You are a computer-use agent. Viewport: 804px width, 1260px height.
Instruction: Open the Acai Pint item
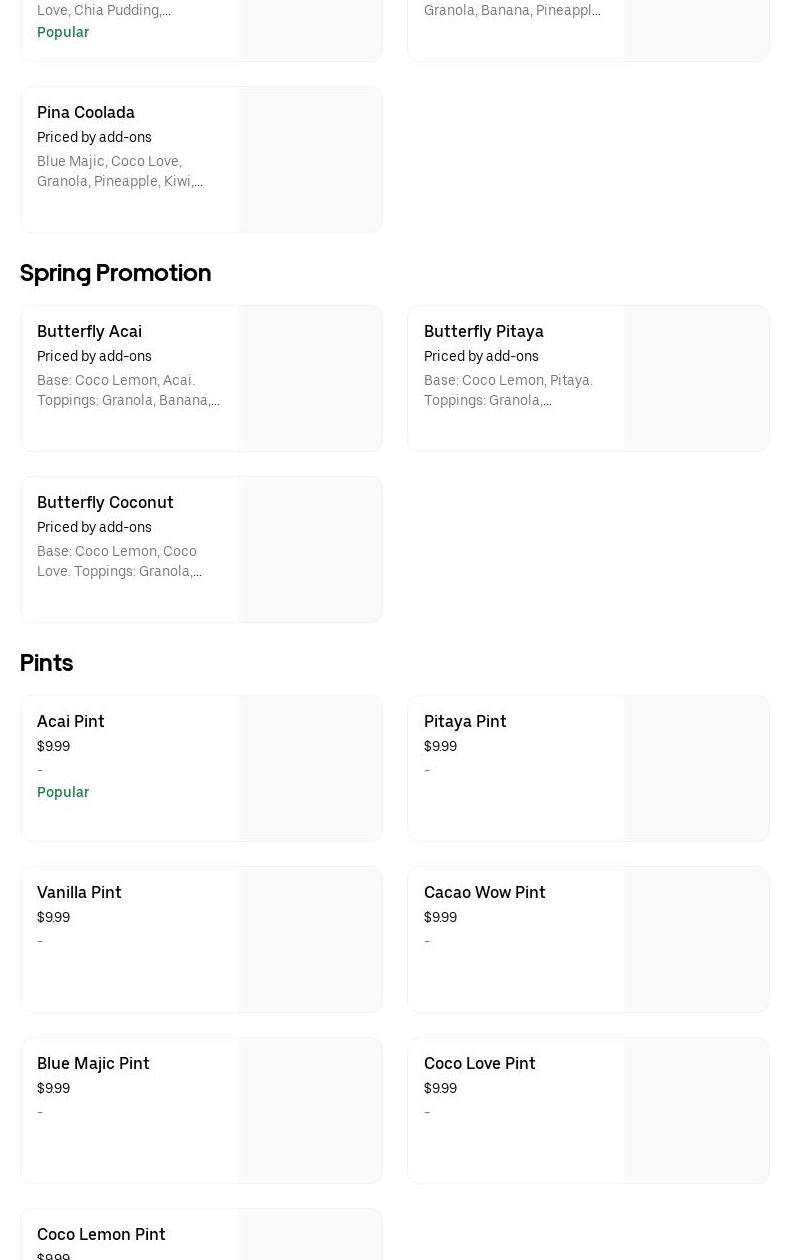70,721
